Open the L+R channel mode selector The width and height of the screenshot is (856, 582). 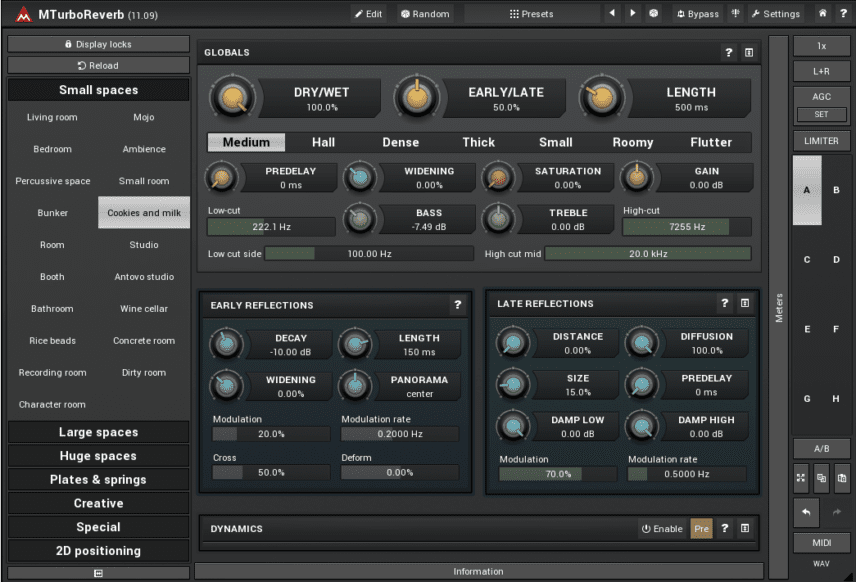tap(821, 72)
